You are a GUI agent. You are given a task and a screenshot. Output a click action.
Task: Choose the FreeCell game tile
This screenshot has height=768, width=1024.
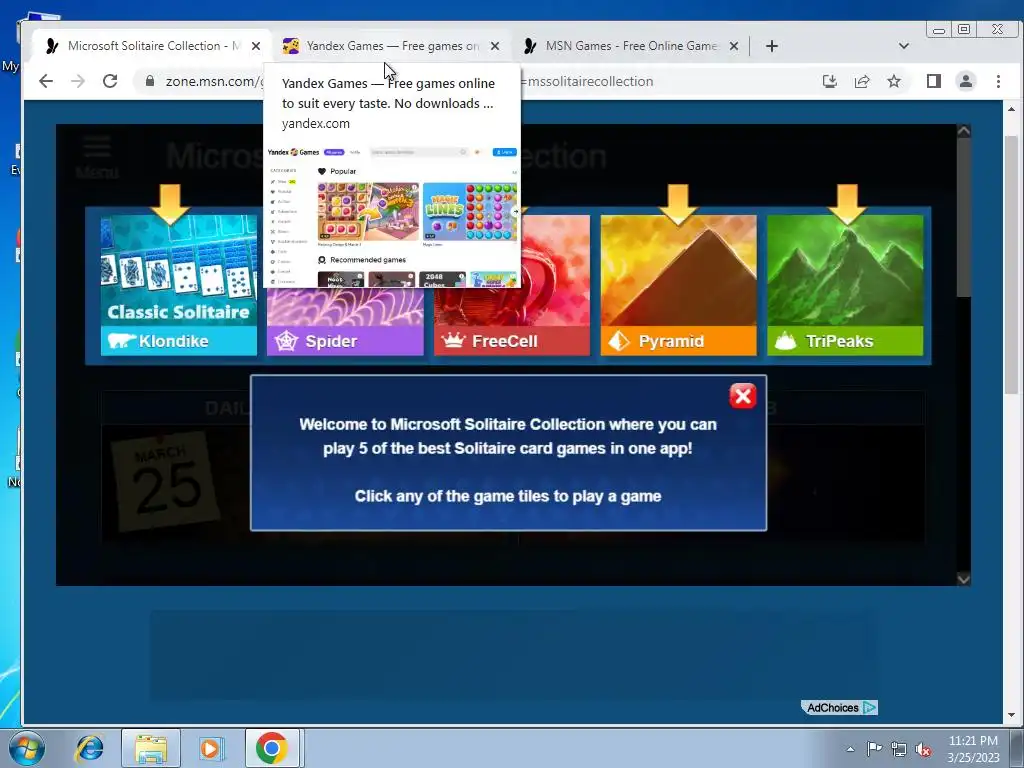tap(512, 321)
